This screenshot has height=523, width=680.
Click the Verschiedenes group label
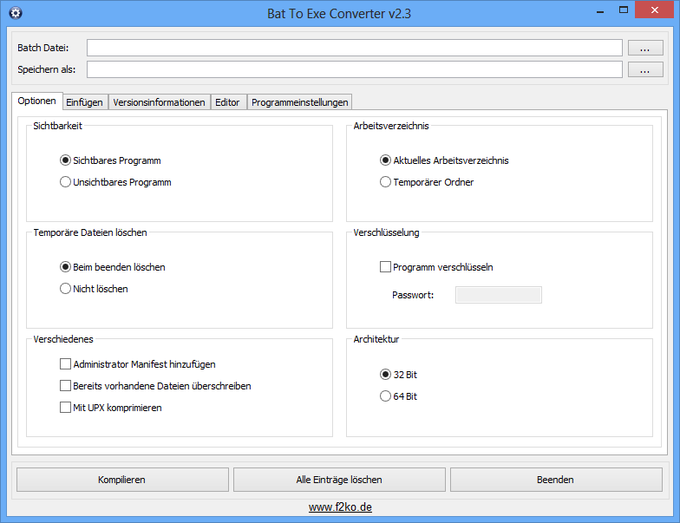point(63,339)
